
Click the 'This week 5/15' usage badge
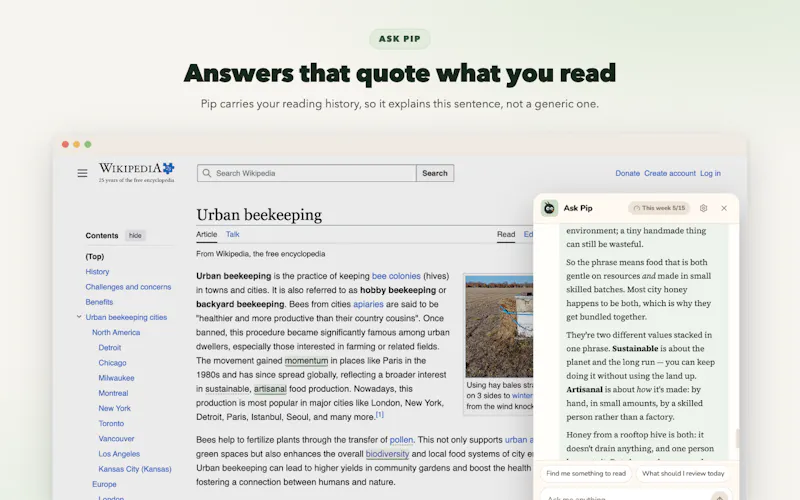[x=659, y=208]
